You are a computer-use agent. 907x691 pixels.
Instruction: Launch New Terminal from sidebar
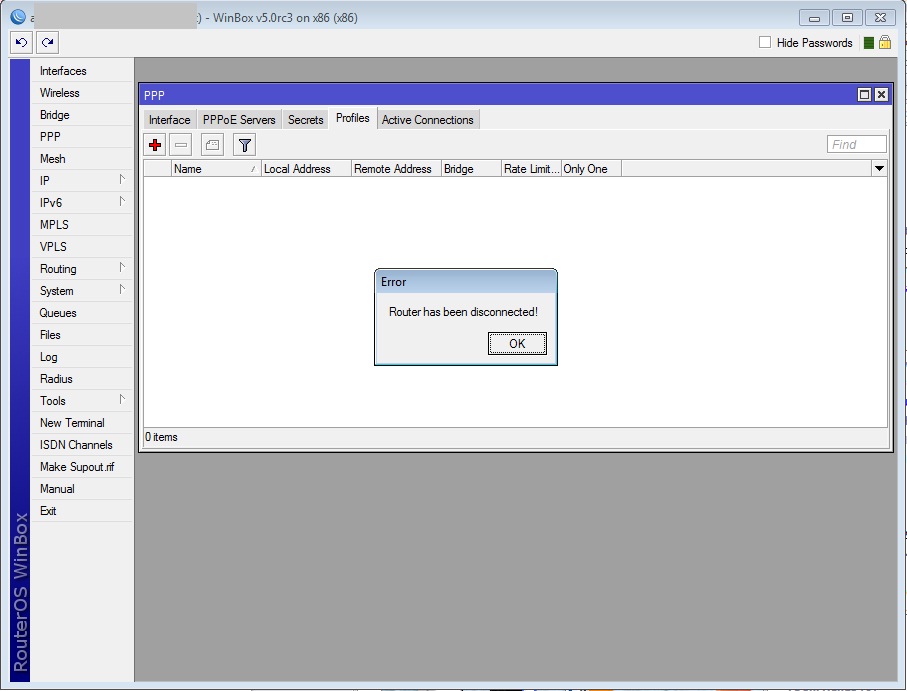(82, 423)
